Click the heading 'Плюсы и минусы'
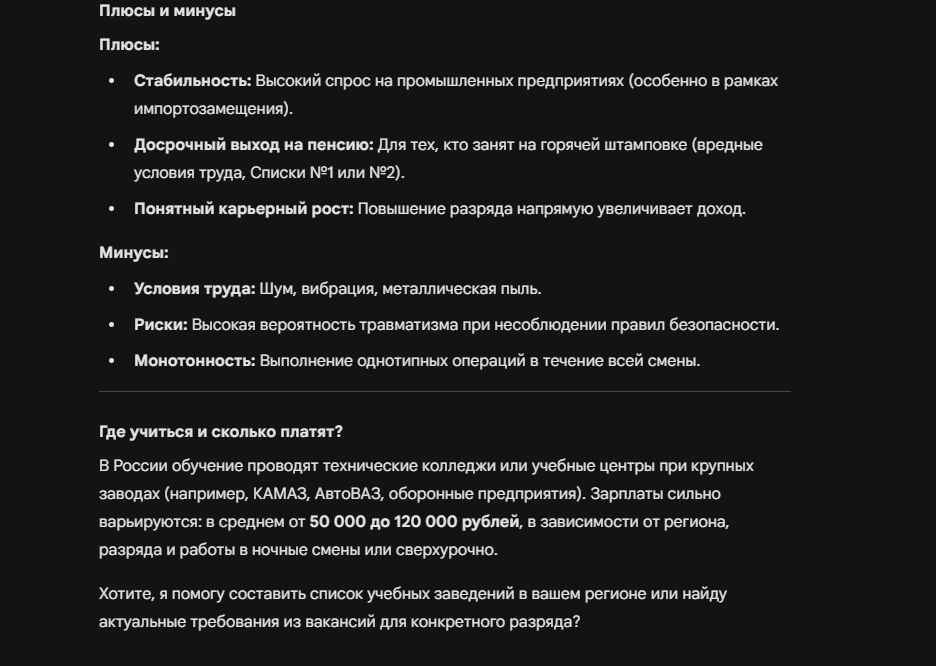Viewport: 936px width, 666px height. pyautogui.click(x=167, y=11)
